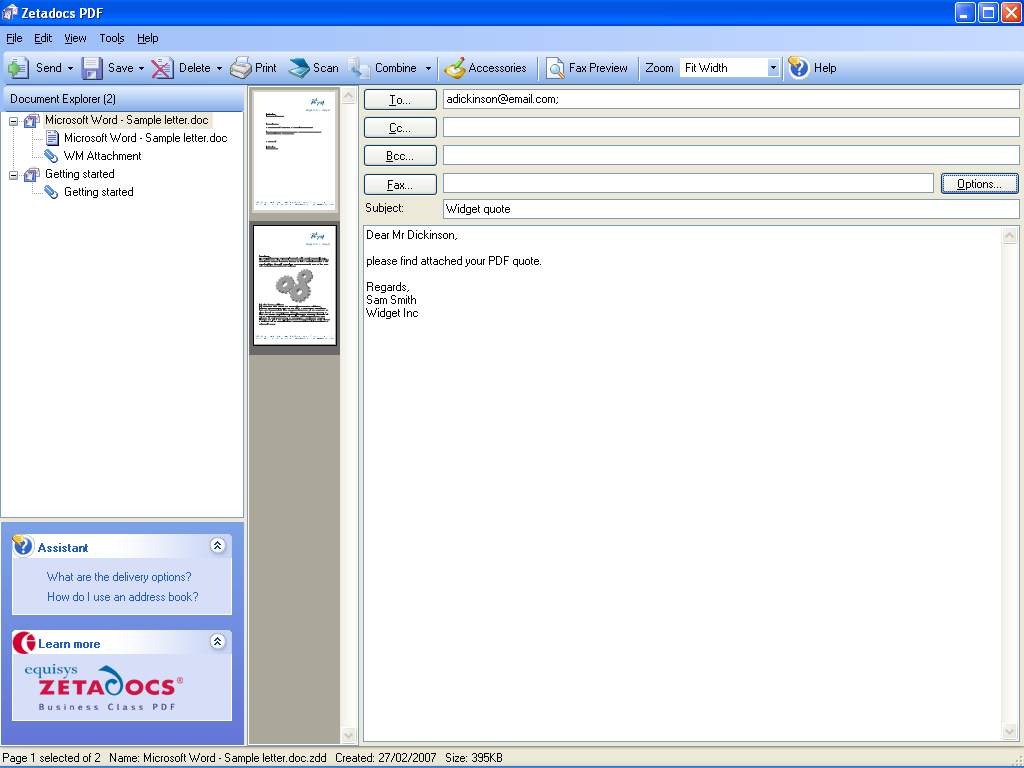Open the Help menu
This screenshot has height=768, width=1024.
[148, 39]
